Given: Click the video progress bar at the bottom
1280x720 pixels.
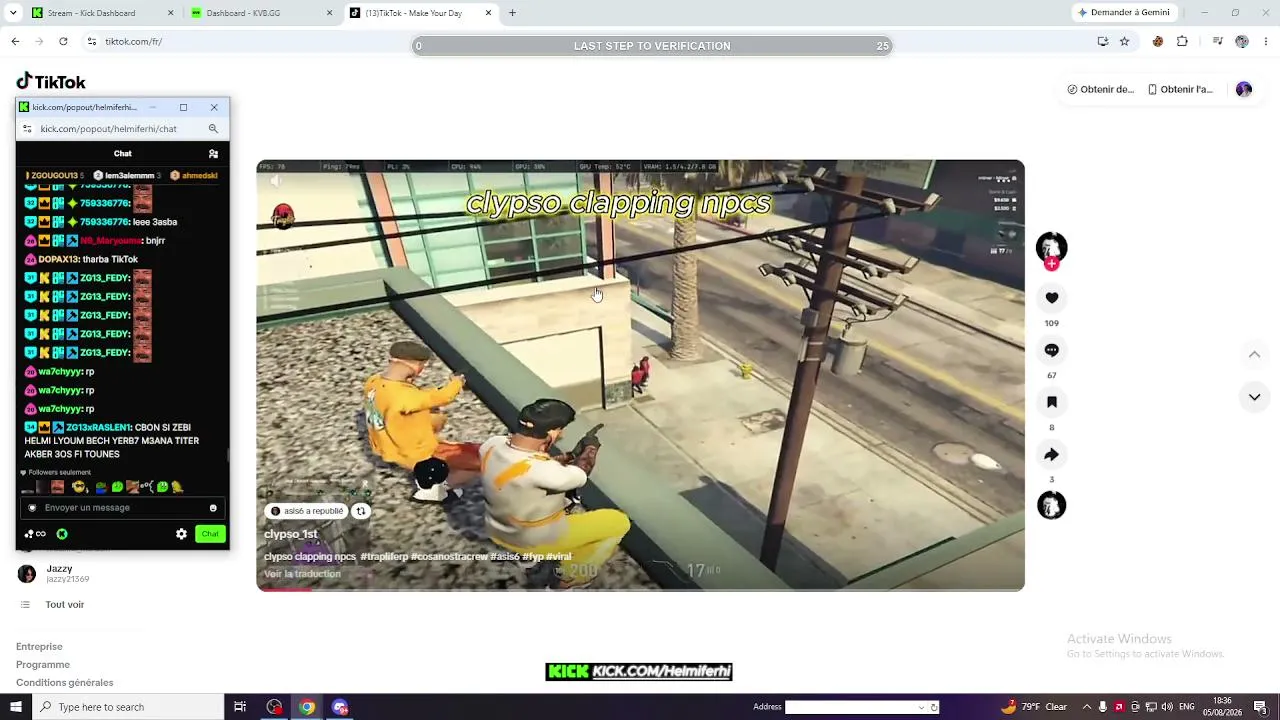Looking at the screenshot, I should (x=640, y=588).
